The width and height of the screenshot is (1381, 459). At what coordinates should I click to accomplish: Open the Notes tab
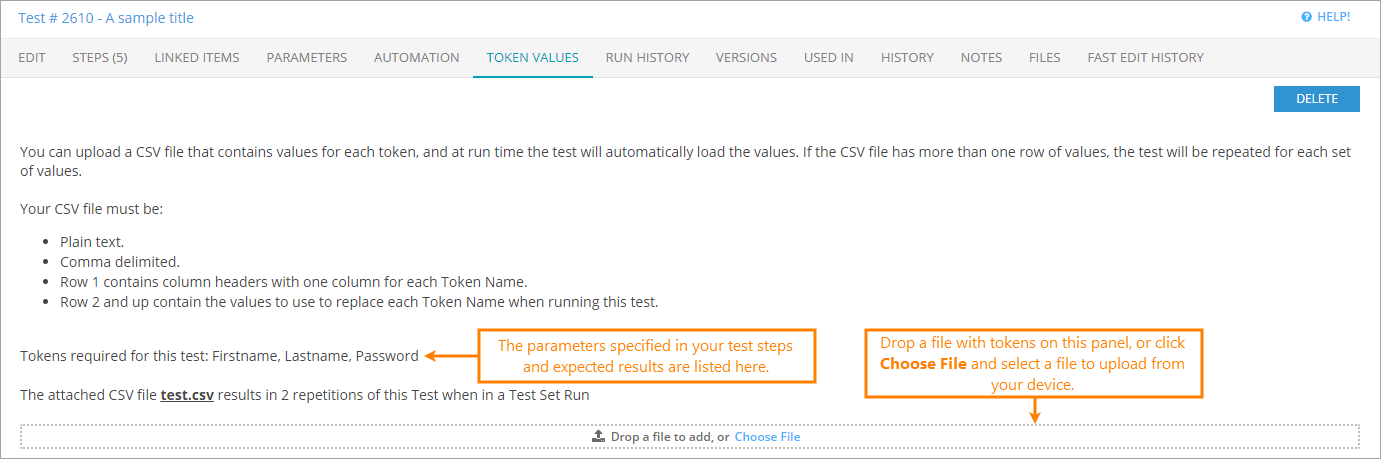981,58
